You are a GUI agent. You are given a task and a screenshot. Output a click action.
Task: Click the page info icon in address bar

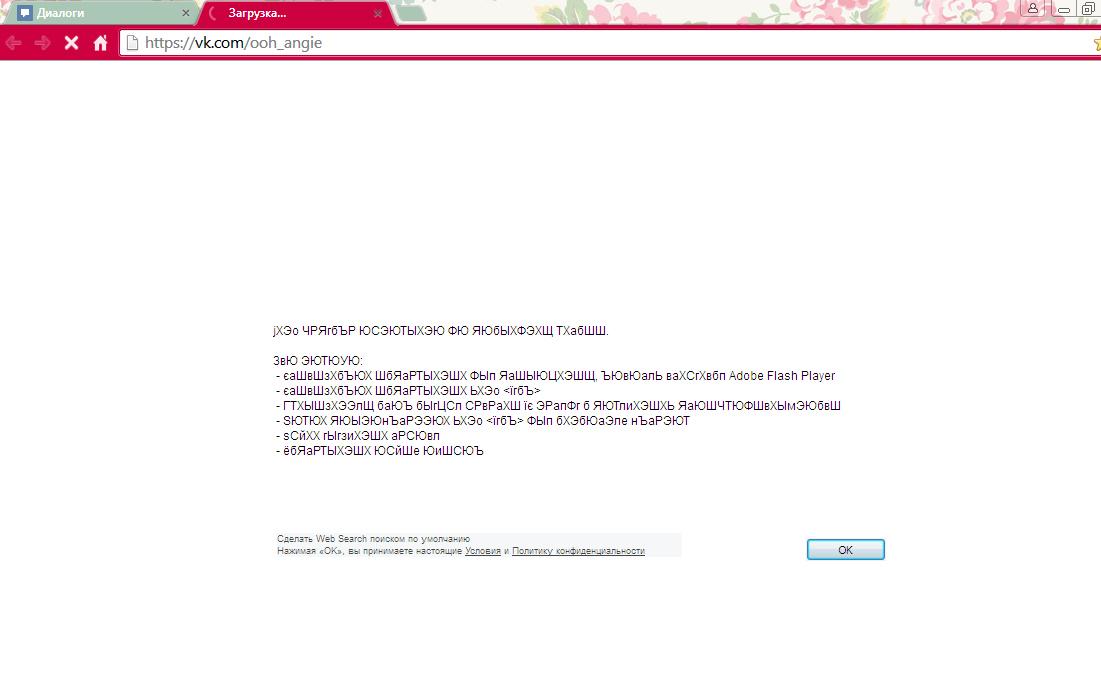[132, 43]
